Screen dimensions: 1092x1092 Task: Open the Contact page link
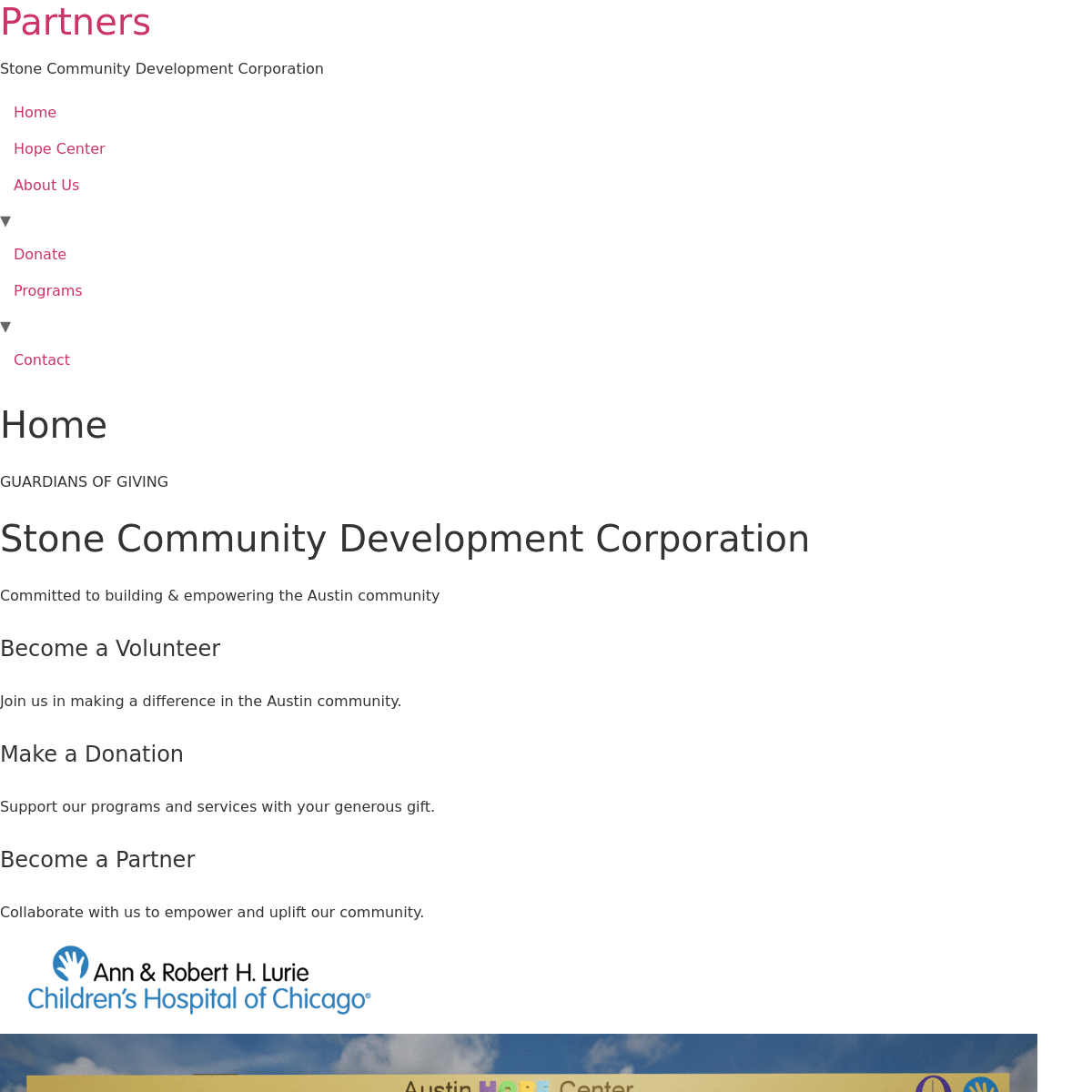pyautogui.click(x=42, y=360)
